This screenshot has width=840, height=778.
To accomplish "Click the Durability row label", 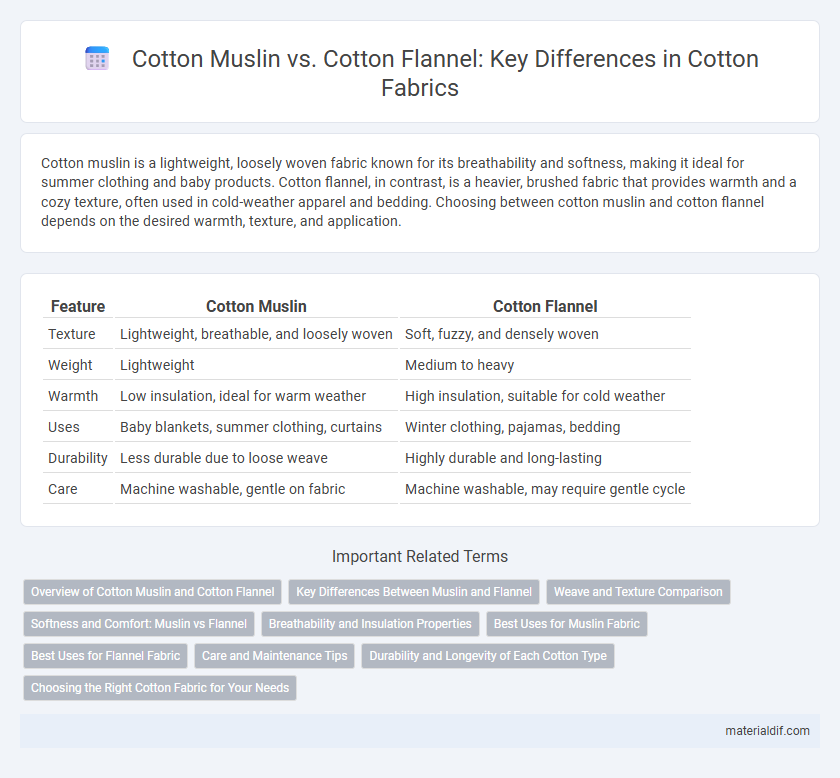I will point(78,458).
